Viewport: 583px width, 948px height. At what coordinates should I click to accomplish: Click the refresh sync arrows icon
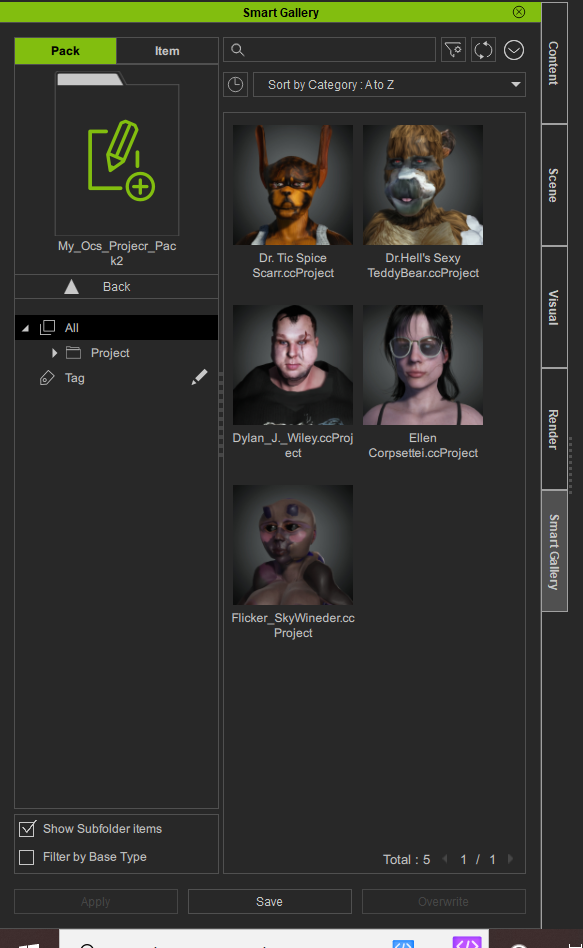click(x=483, y=50)
